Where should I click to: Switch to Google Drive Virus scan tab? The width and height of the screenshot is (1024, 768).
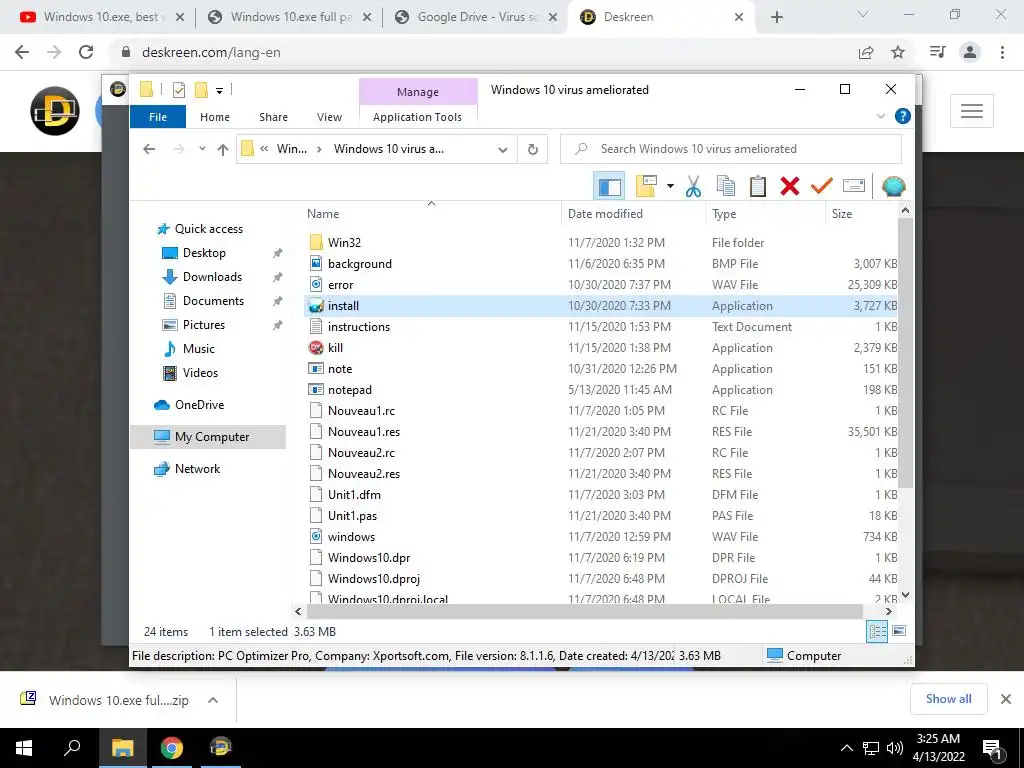(x=477, y=17)
